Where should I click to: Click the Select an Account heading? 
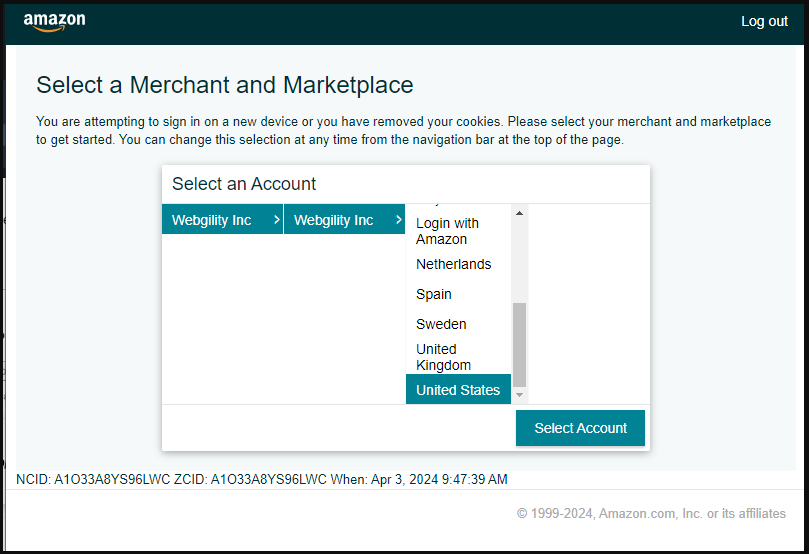tap(244, 184)
